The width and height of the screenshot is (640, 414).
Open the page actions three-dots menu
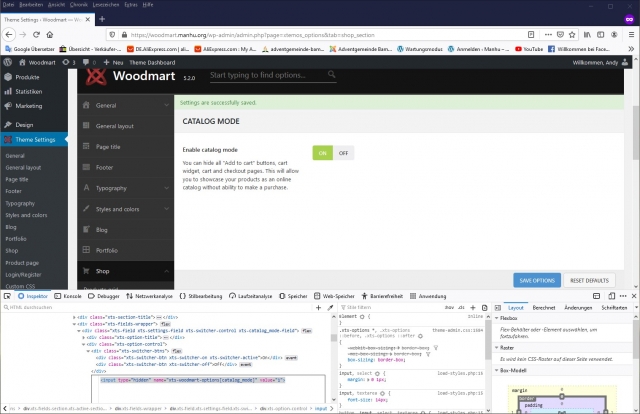pyautogui.click(x=548, y=35)
